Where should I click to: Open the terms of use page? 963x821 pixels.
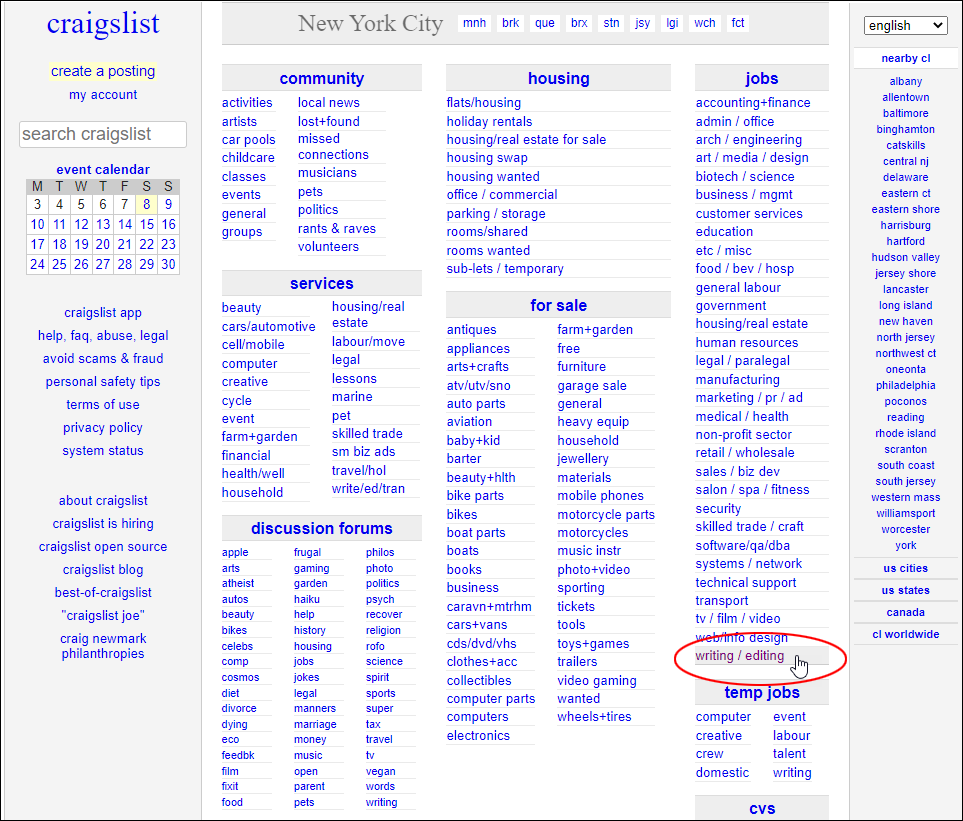(103, 405)
